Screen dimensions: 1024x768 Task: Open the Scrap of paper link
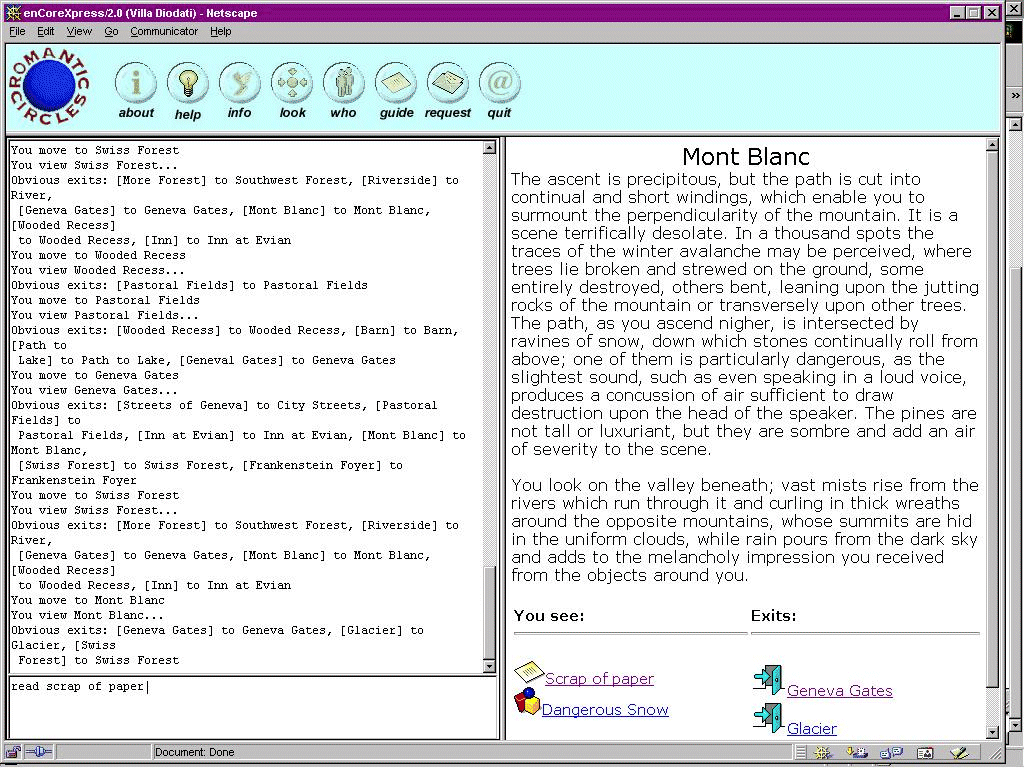(x=599, y=679)
